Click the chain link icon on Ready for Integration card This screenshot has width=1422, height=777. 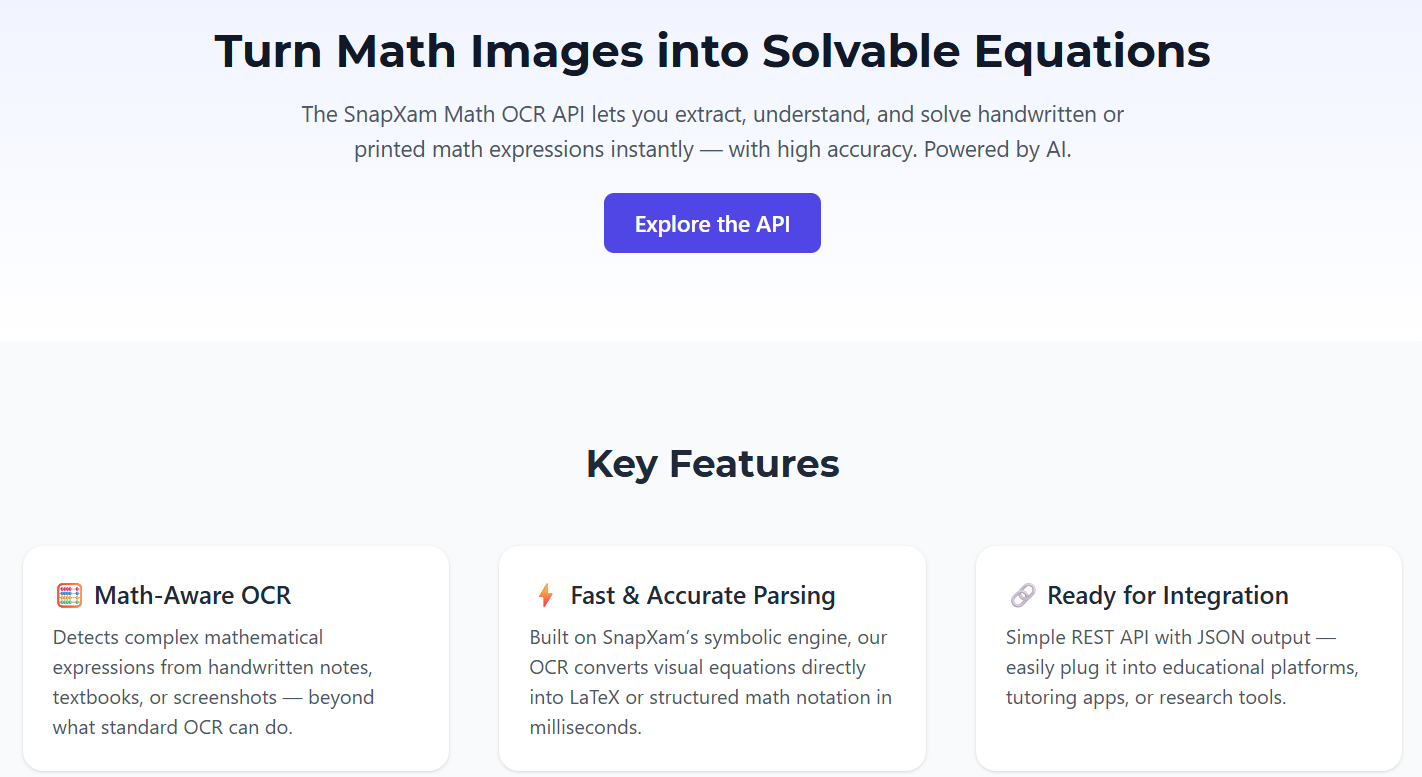(1022, 594)
